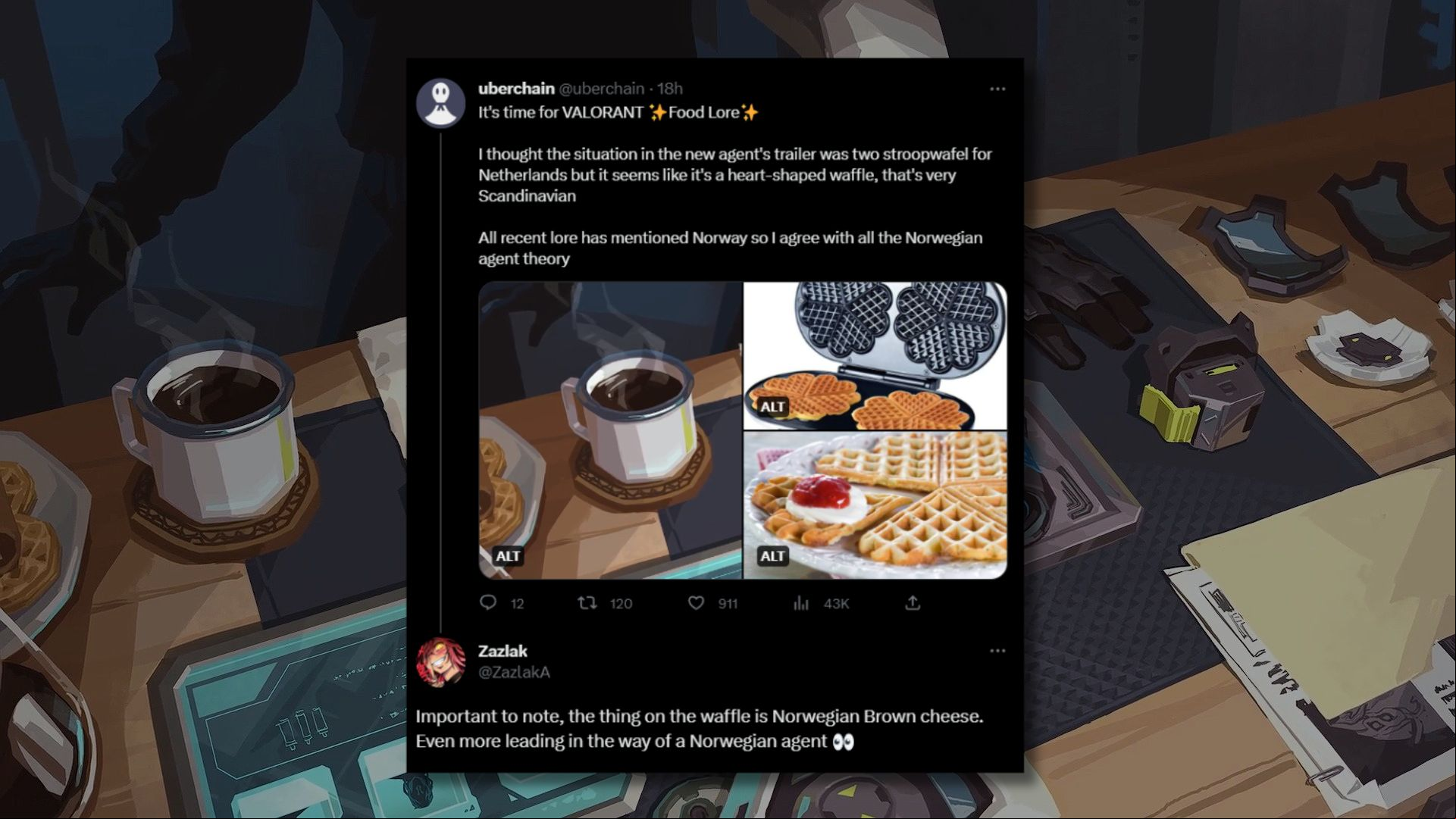1456x819 pixels.
Task: Open Zazlak's profile avatar picture
Action: point(440,661)
